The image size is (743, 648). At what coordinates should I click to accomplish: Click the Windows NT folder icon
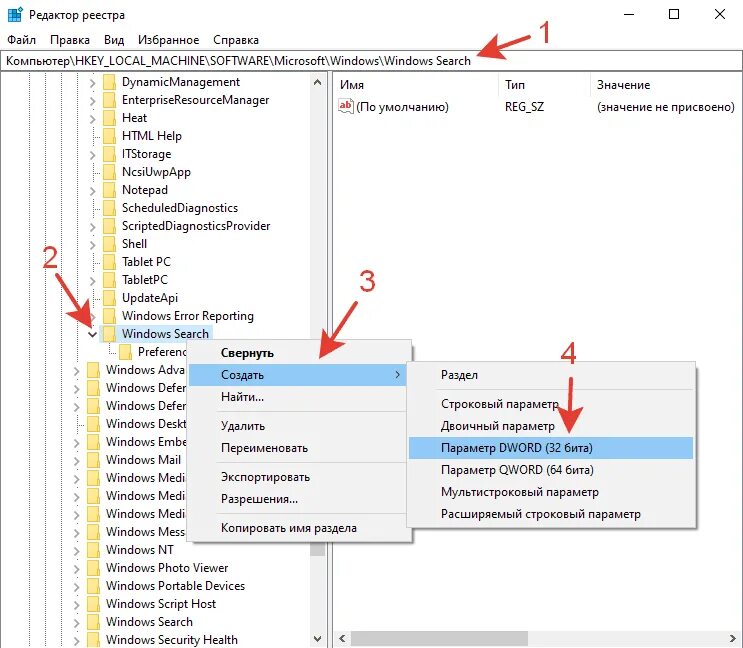(93, 550)
